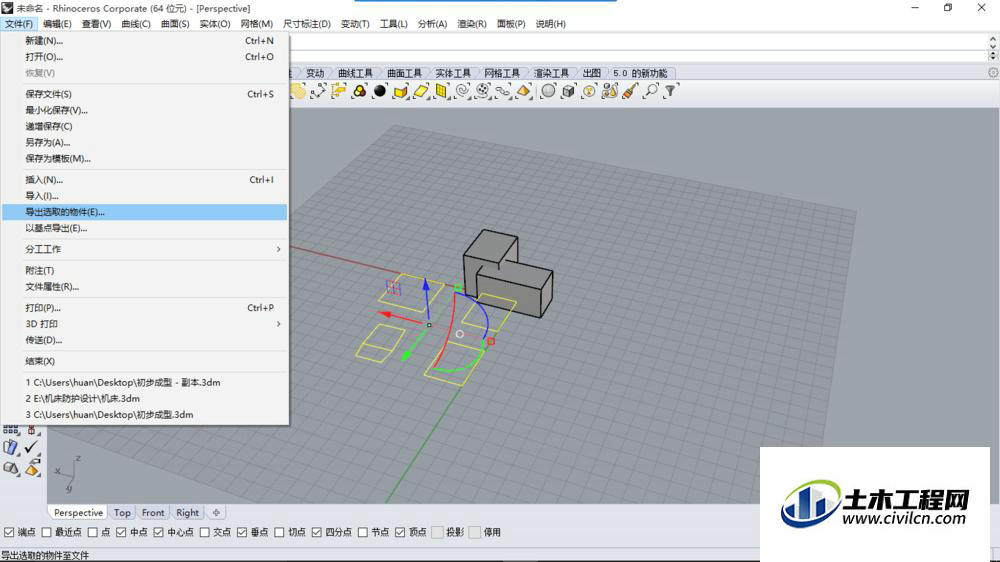1000x562 pixels.
Task: Click the gray box and cone sidebar icon
Action: [11, 468]
